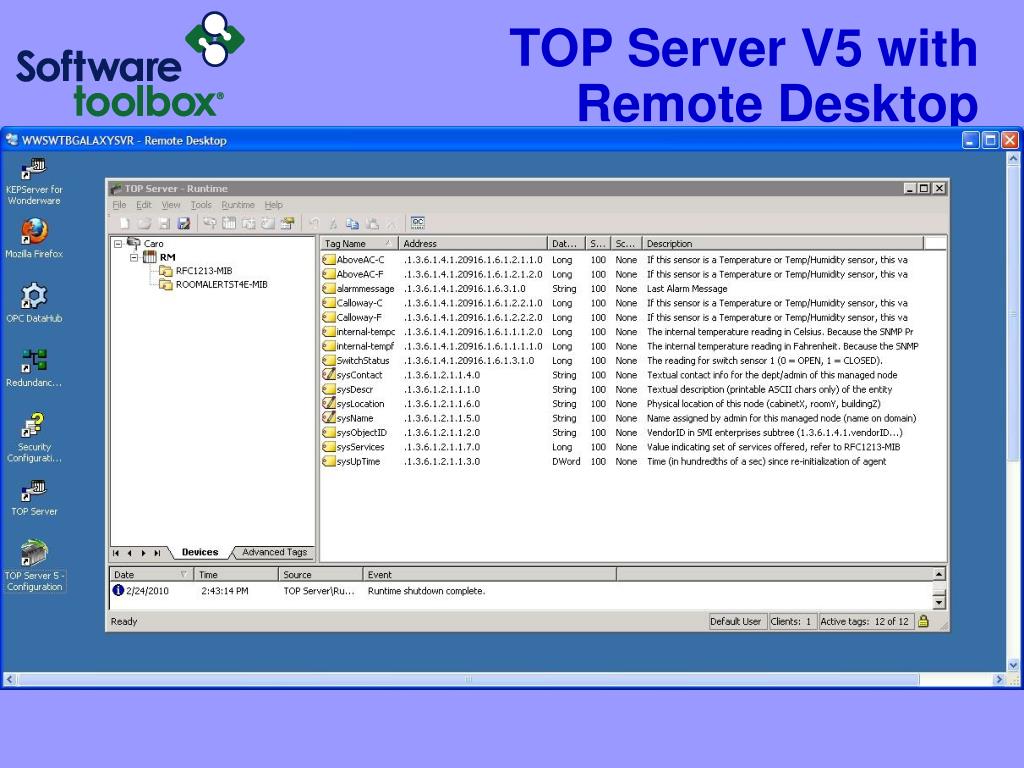Select the ROOMALERTST4E-MIB tag group
The width and height of the screenshot is (1024, 768).
pyautogui.click(x=221, y=284)
